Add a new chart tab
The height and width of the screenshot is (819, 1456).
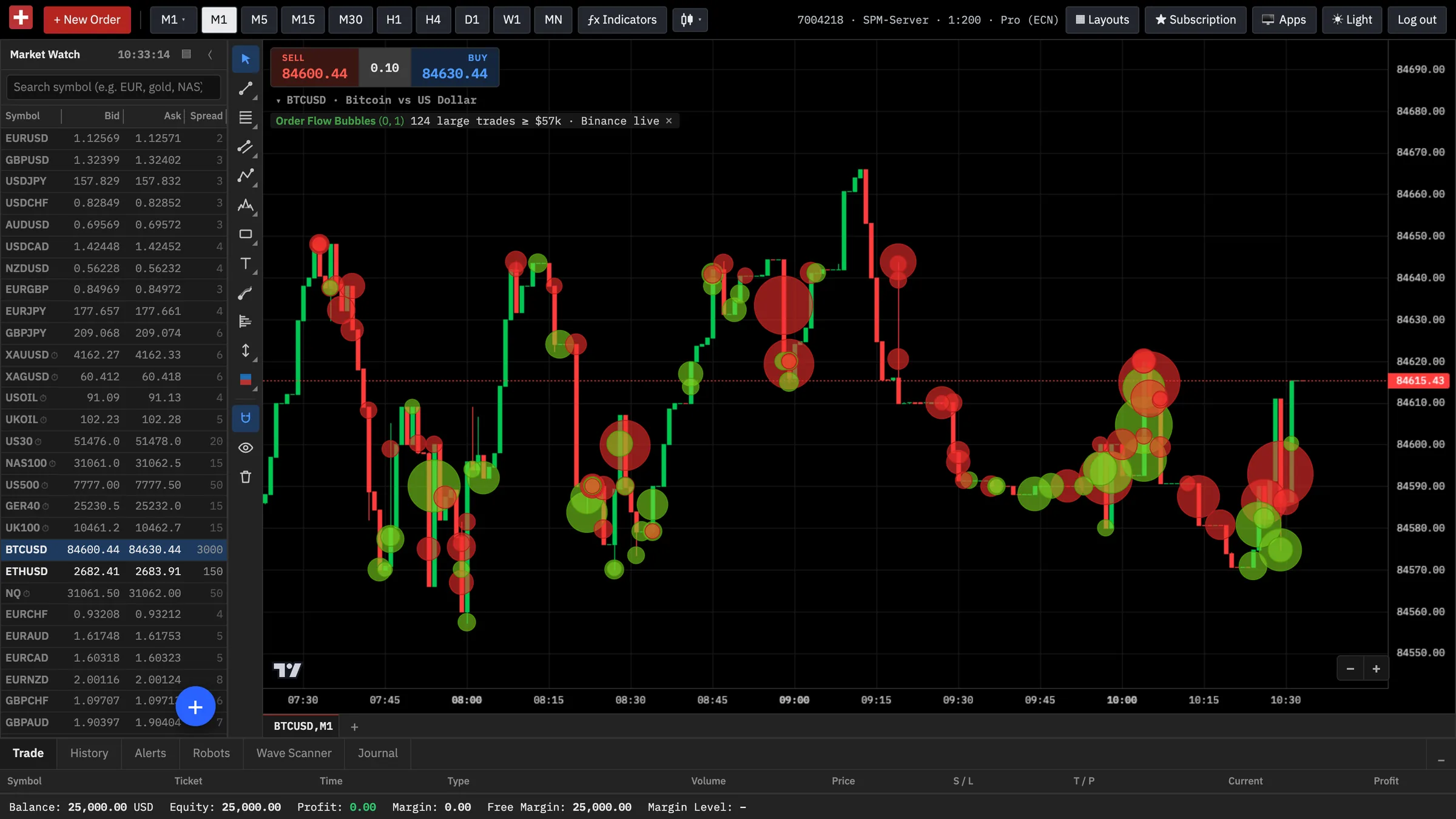point(354,727)
